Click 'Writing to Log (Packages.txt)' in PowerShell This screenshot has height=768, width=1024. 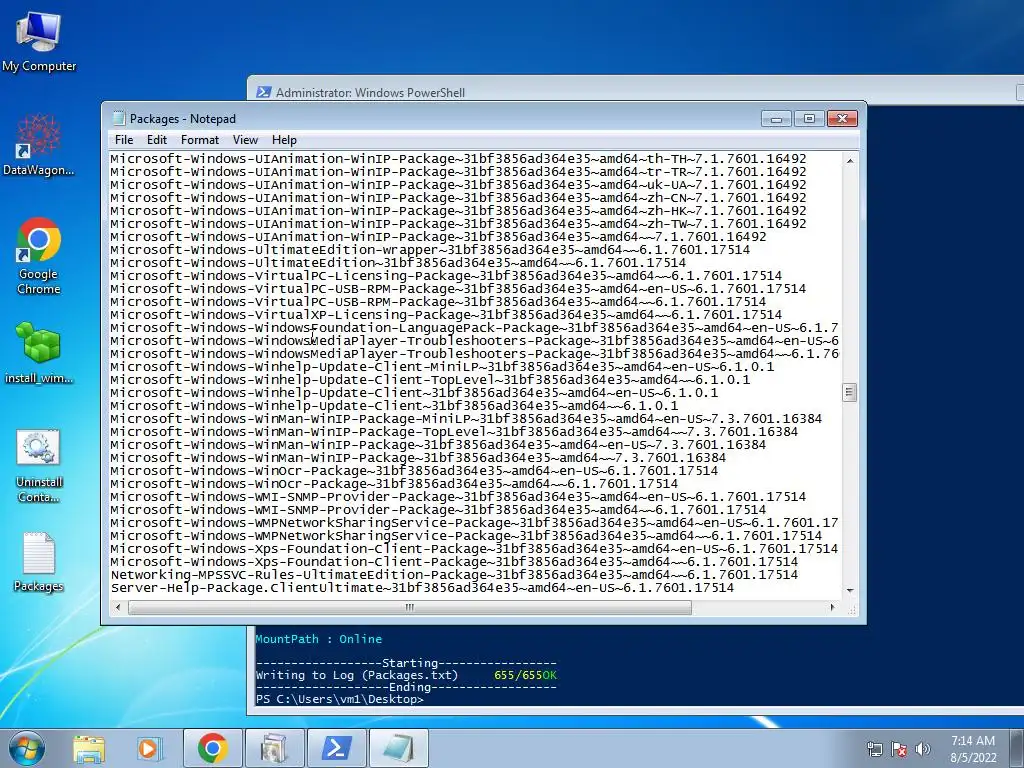(x=357, y=675)
